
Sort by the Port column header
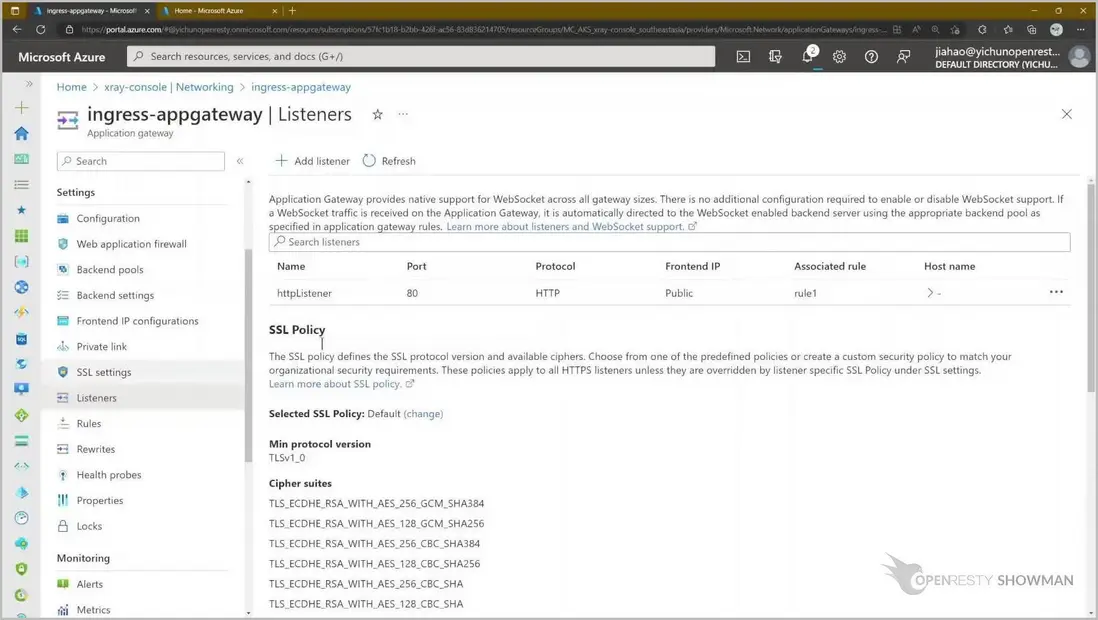coord(417,266)
